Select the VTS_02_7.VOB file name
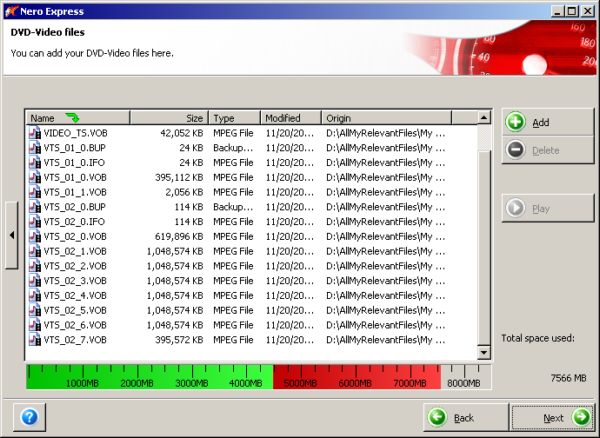Viewport: 600px width, 438px height. [75, 340]
